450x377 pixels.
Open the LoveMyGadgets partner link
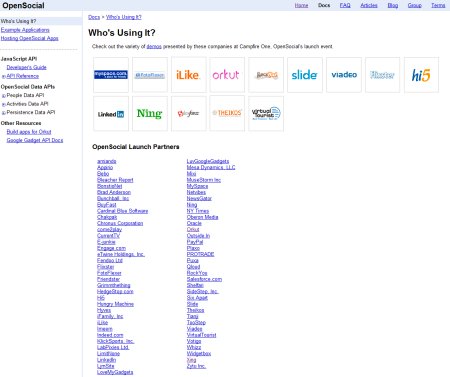115,372
